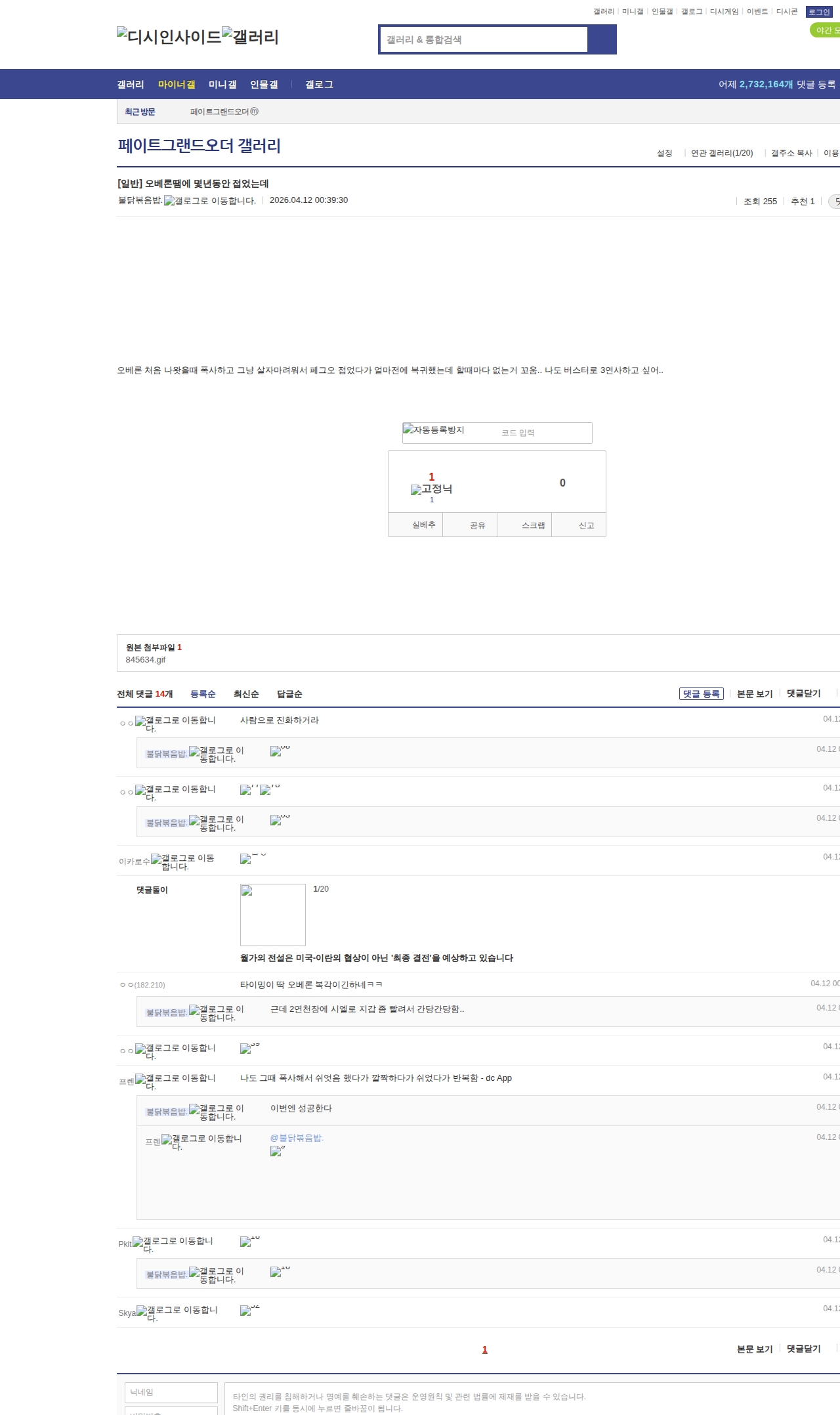Toggle article body with 본문 보기

click(x=755, y=693)
